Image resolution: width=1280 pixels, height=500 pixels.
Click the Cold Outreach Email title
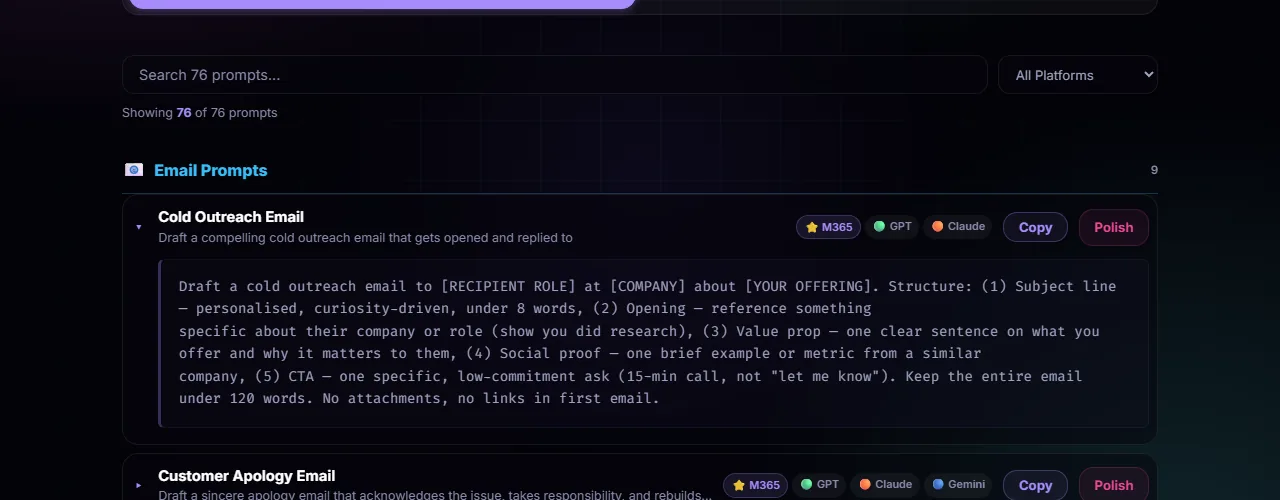[x=231, y=217]
